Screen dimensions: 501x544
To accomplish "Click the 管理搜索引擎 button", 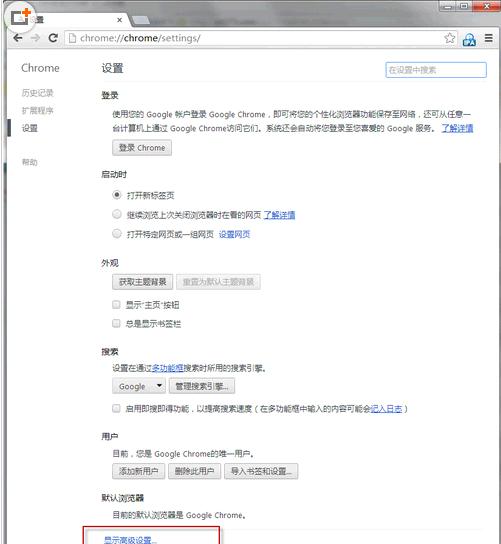I will (x=202, y=386).
